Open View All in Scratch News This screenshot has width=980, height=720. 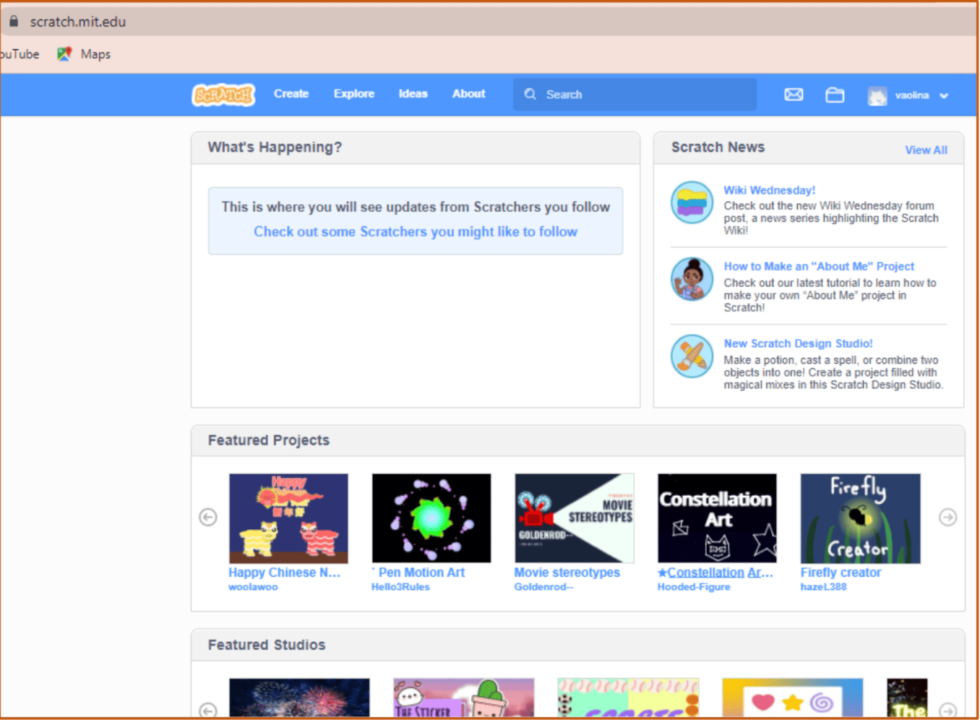925,149
